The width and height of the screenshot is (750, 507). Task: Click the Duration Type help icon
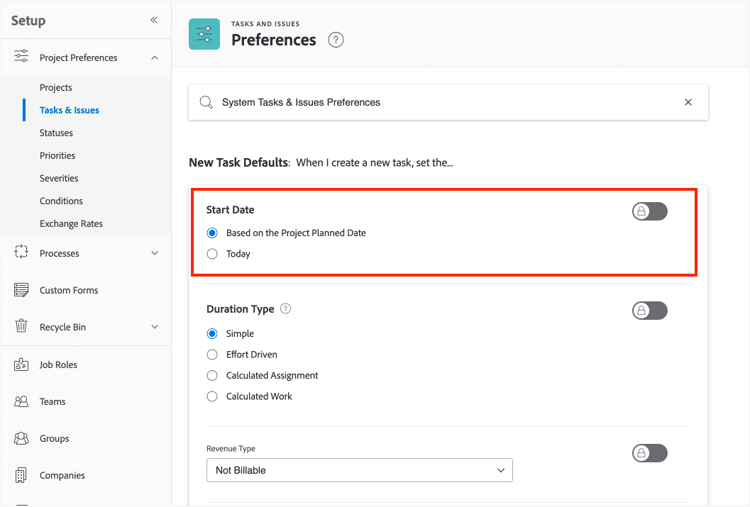point(286,309)
